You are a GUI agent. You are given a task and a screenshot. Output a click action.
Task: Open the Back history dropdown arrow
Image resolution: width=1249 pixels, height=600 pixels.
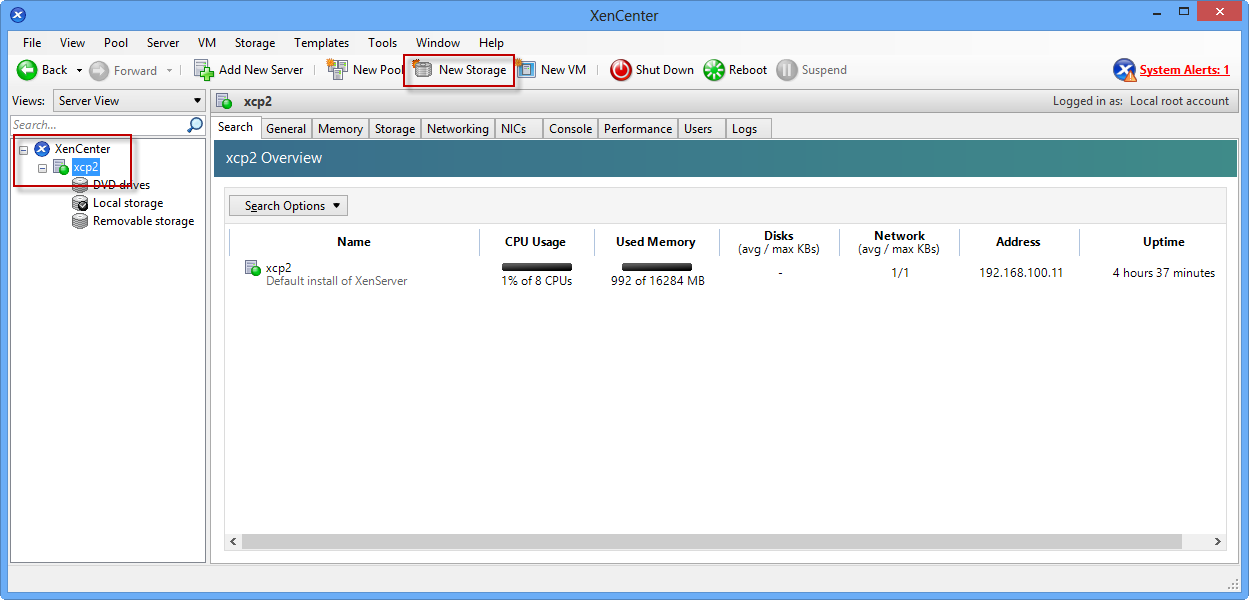pos(79,71)
